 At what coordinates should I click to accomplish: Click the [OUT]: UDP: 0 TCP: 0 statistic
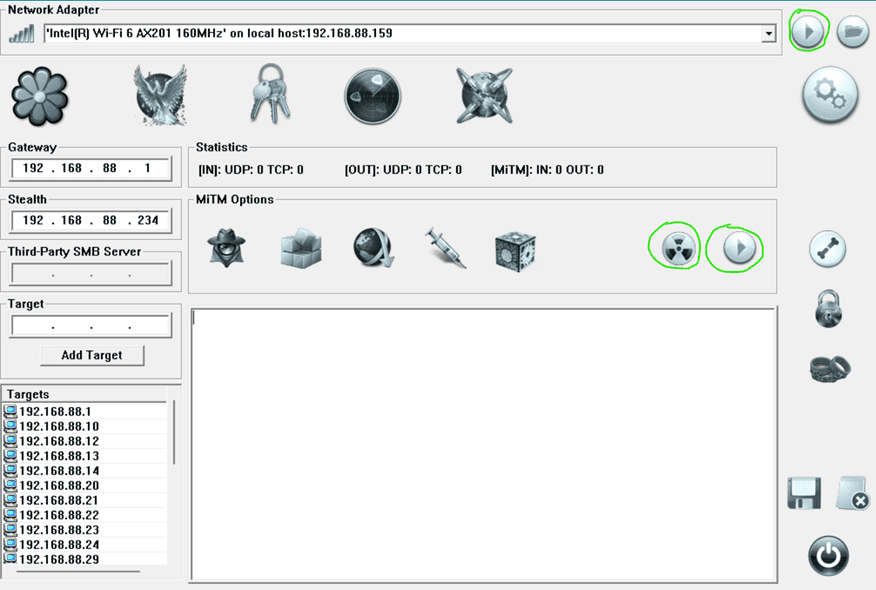(403, 170)
